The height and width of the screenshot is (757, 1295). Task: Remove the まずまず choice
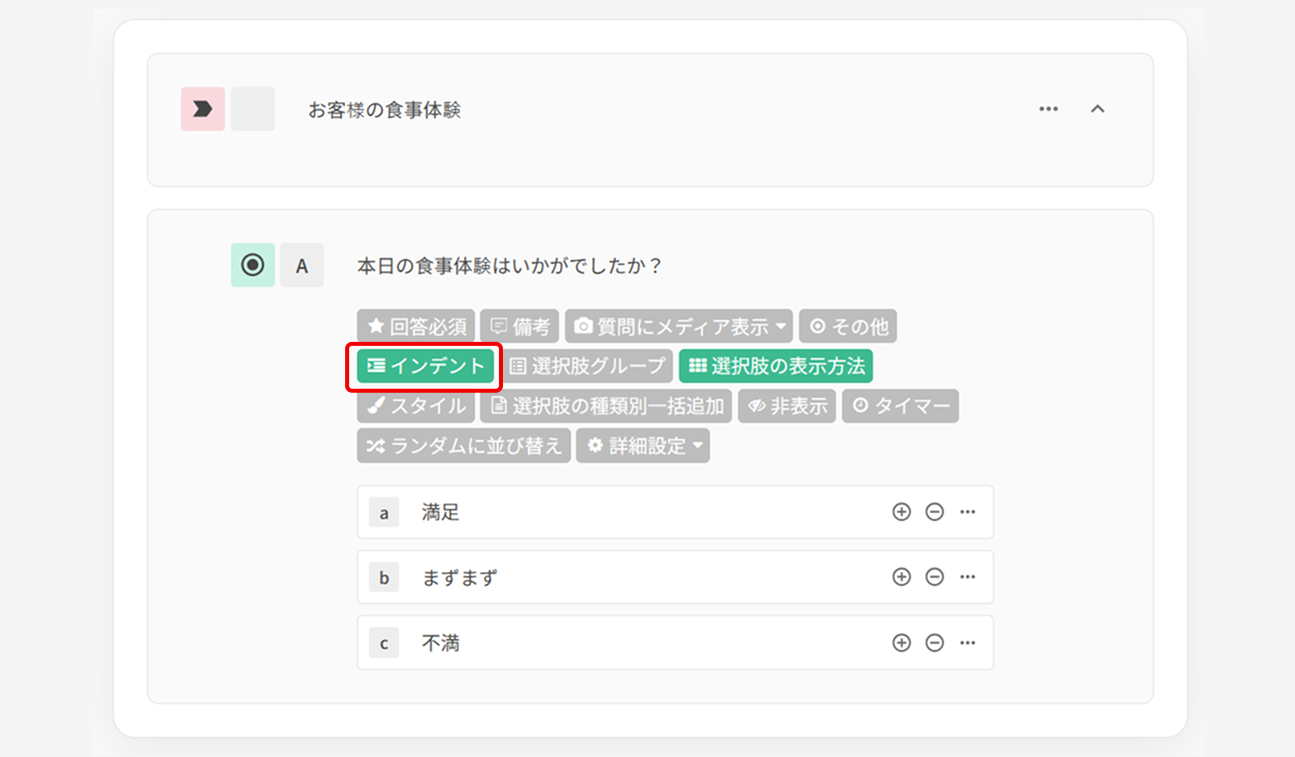pos(934,577)
